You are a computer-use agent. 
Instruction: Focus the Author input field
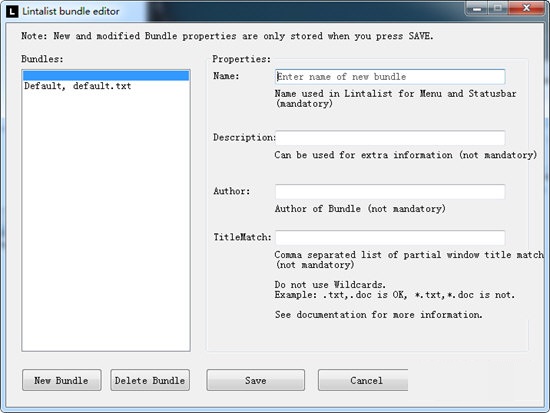pos(390,192)
